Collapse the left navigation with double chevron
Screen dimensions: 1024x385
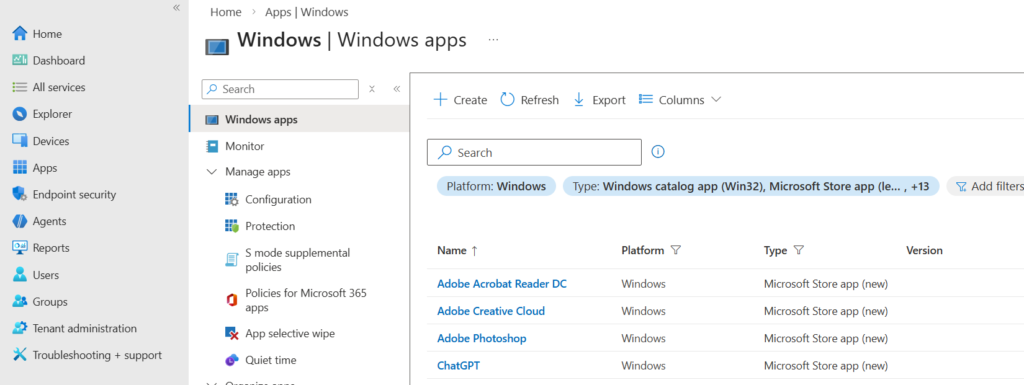point(176,7)
